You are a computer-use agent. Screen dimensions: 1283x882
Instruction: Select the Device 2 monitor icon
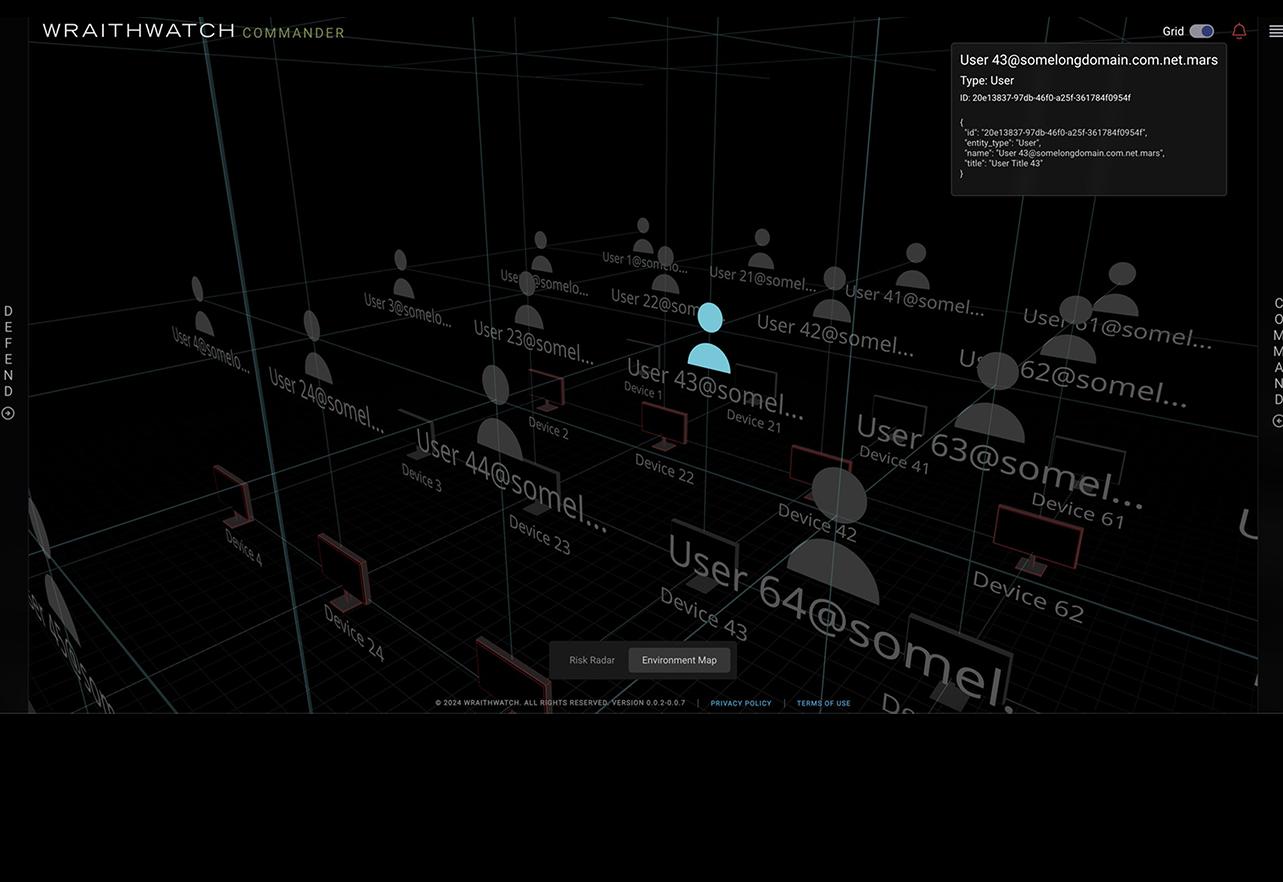pos(547,391)
